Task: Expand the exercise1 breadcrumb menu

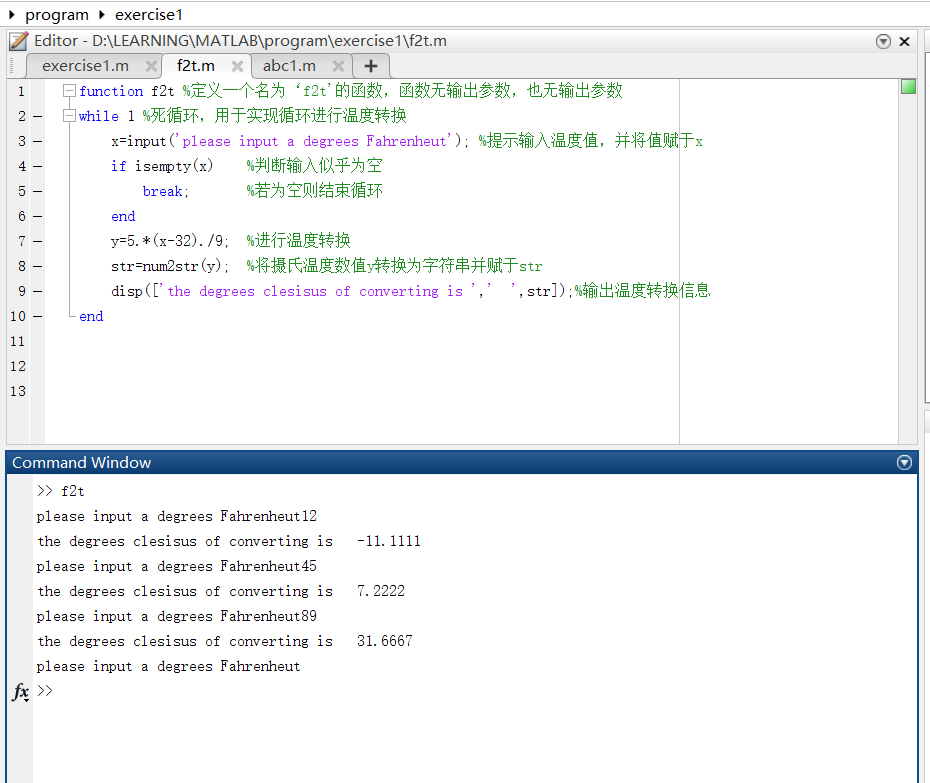Action: point(148,14)
